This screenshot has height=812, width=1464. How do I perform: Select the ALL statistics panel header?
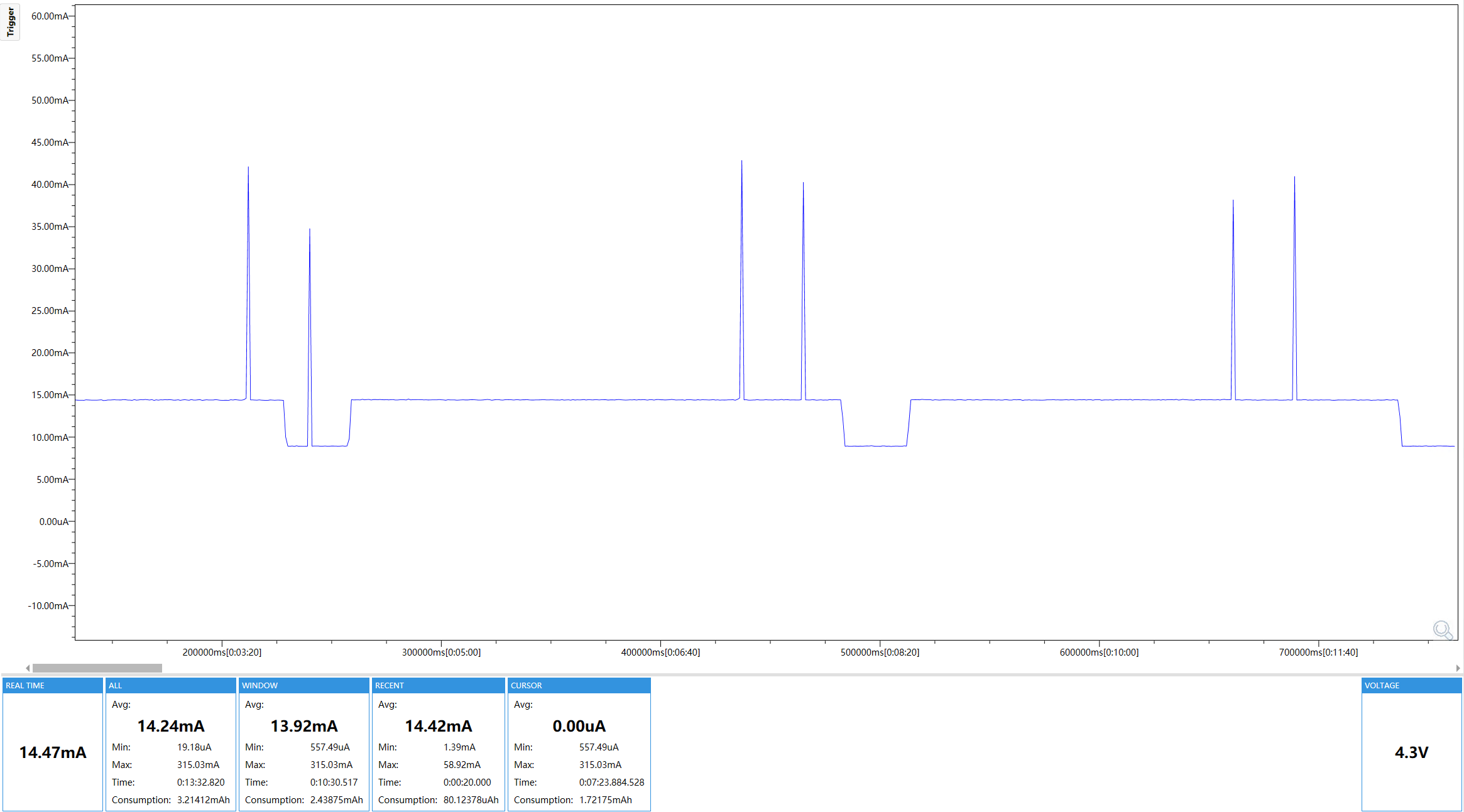[115, 685]
